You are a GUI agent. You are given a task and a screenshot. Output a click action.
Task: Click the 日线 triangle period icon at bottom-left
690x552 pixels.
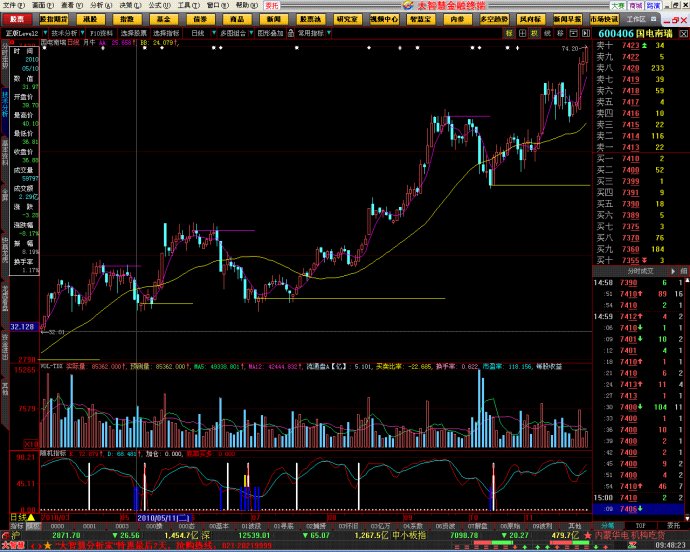31,517
